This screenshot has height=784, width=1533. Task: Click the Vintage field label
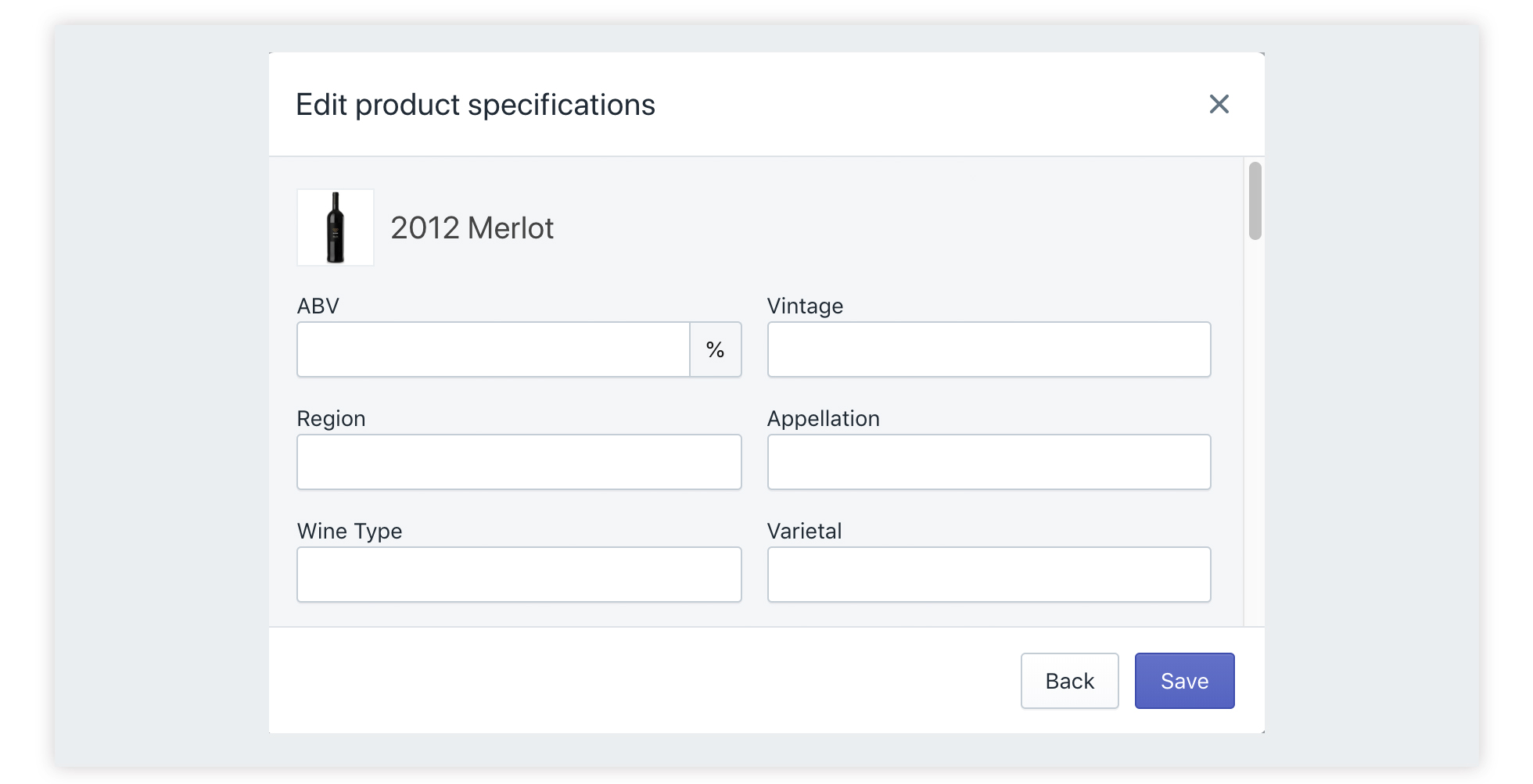tap(805, 306)
